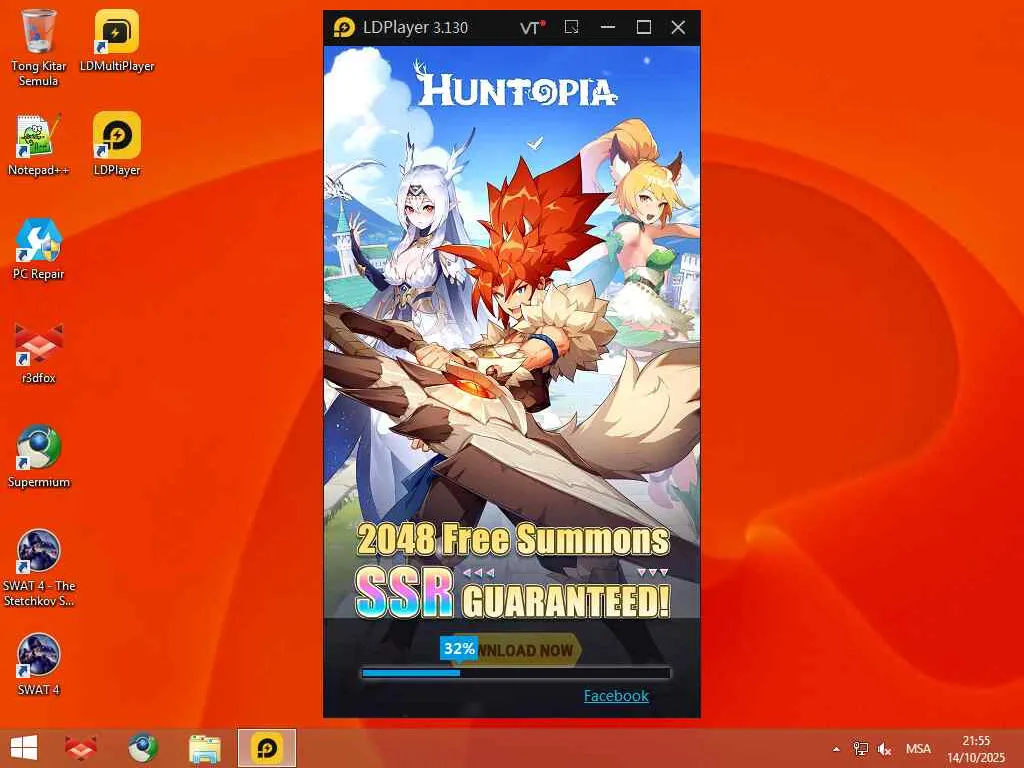Open the Notepad++ desktop shortcut

39,145
